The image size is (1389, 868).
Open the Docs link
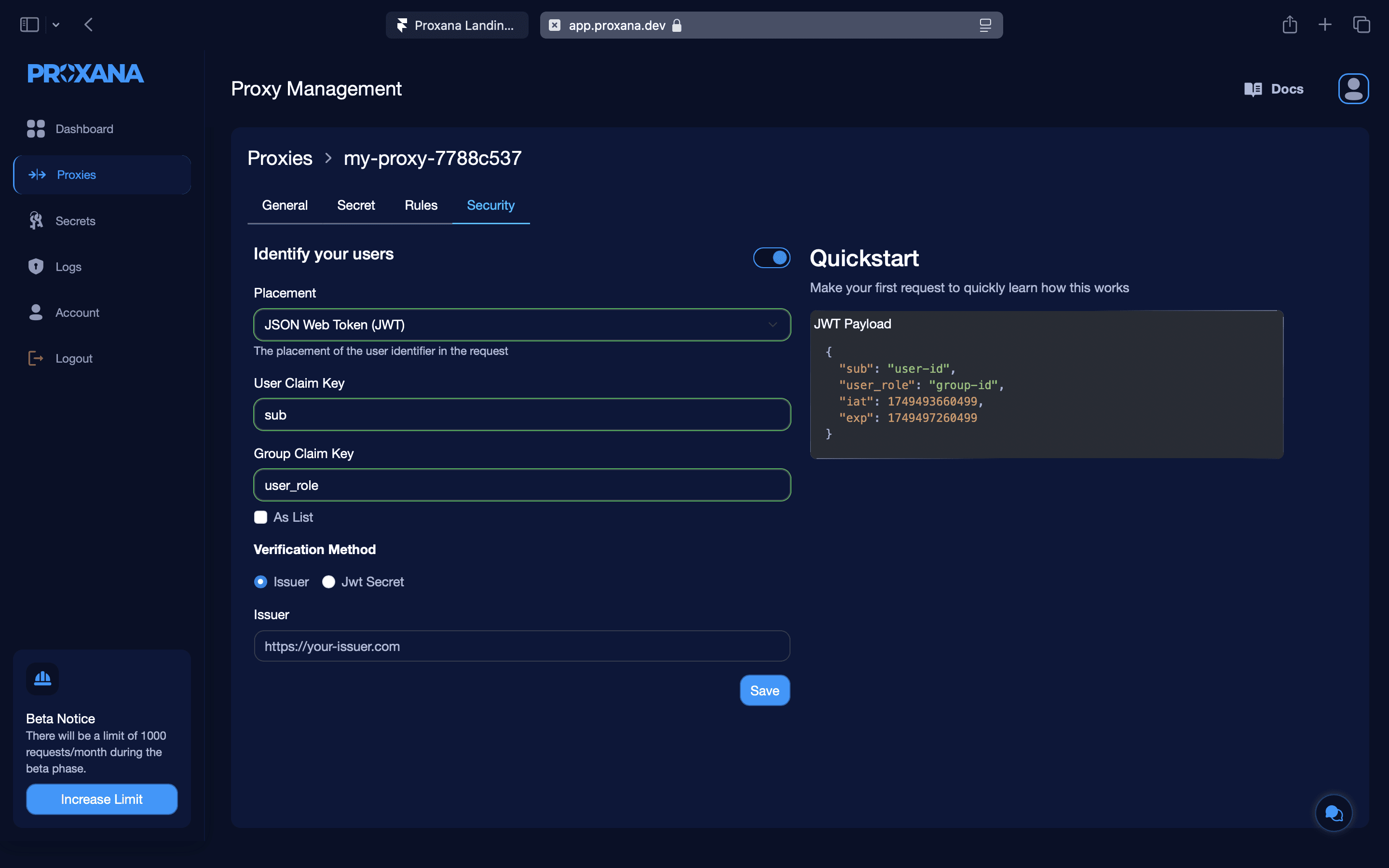pos(1274,89)
